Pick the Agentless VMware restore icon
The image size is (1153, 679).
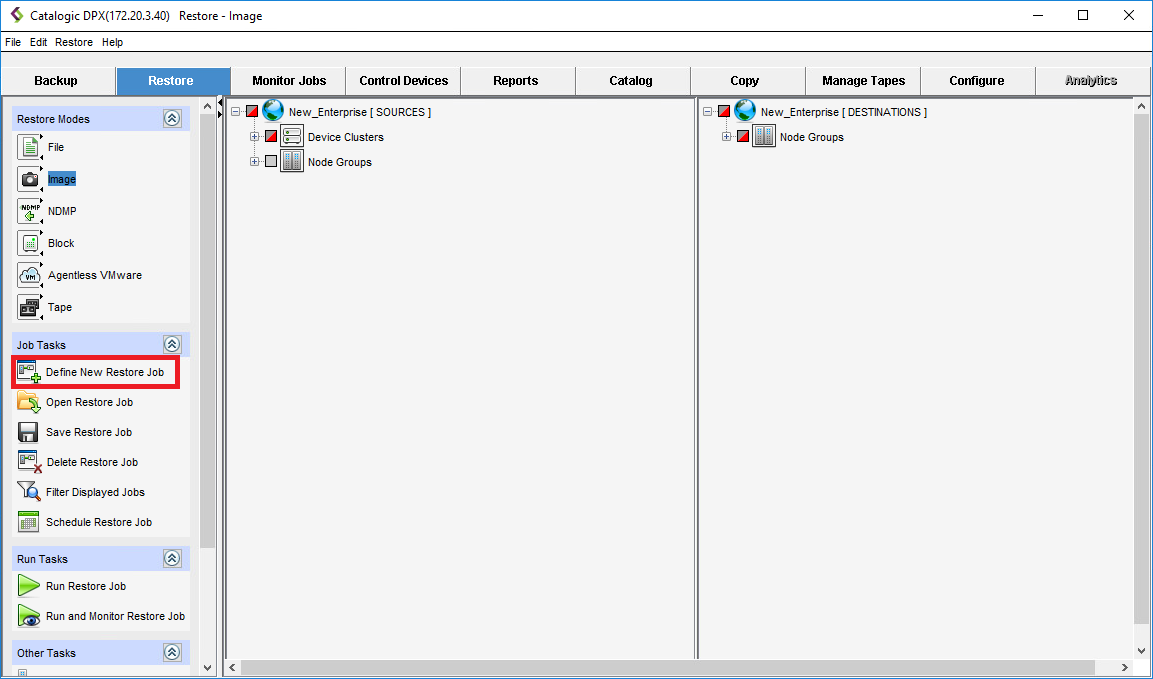29,275
